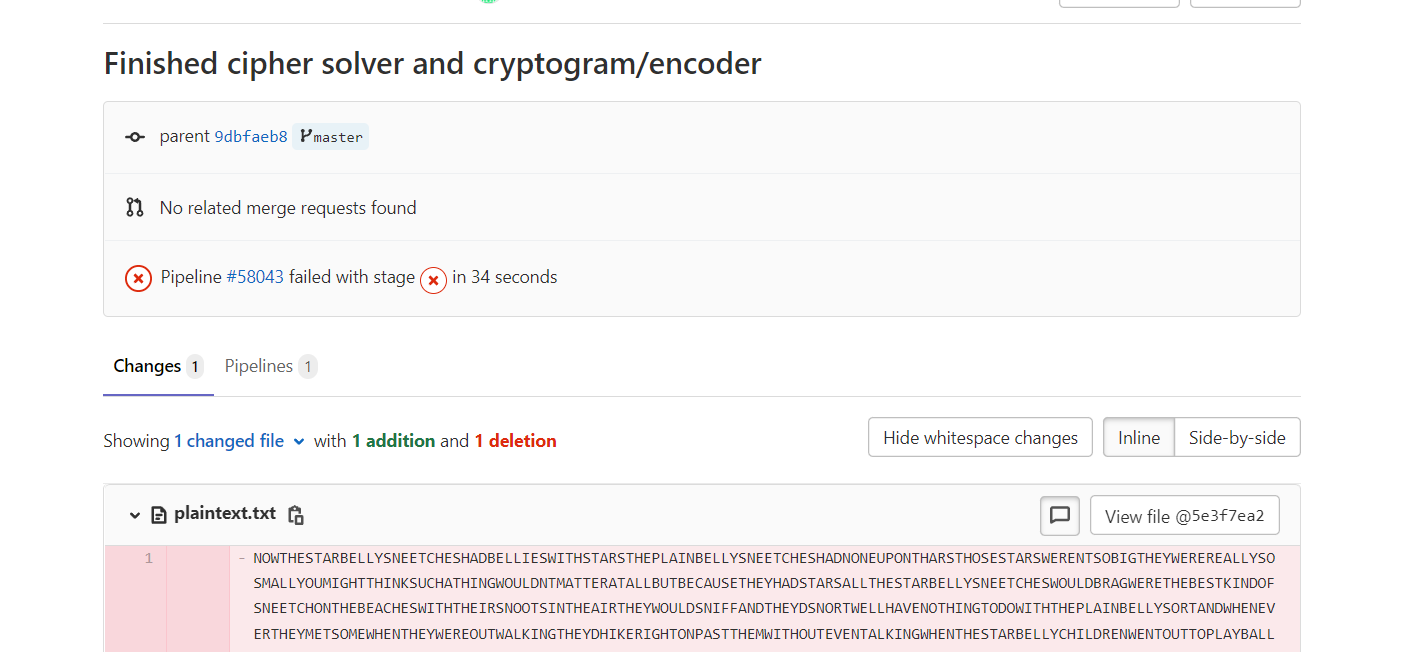Click the plaintext.txt file name
This screenshot has width=1417, height=652.
tap(225, 514)
